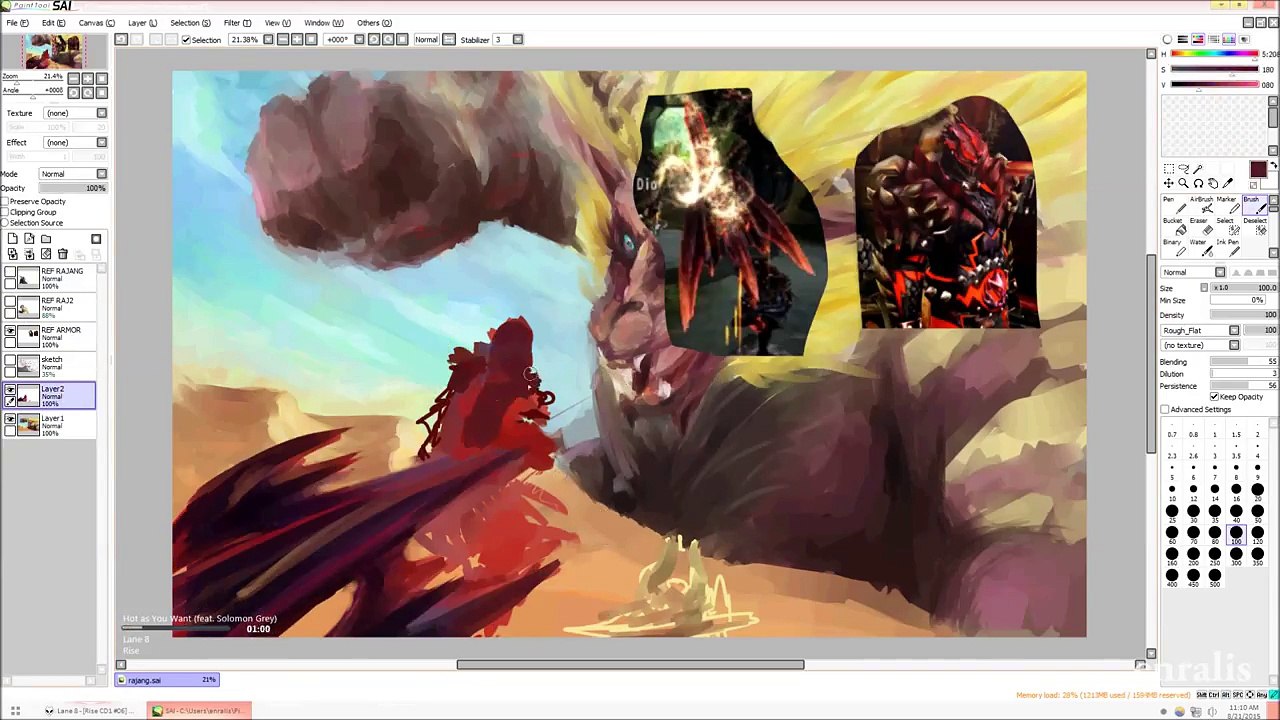Open the File menu
1280x720 pixels.
click(17, 23)
